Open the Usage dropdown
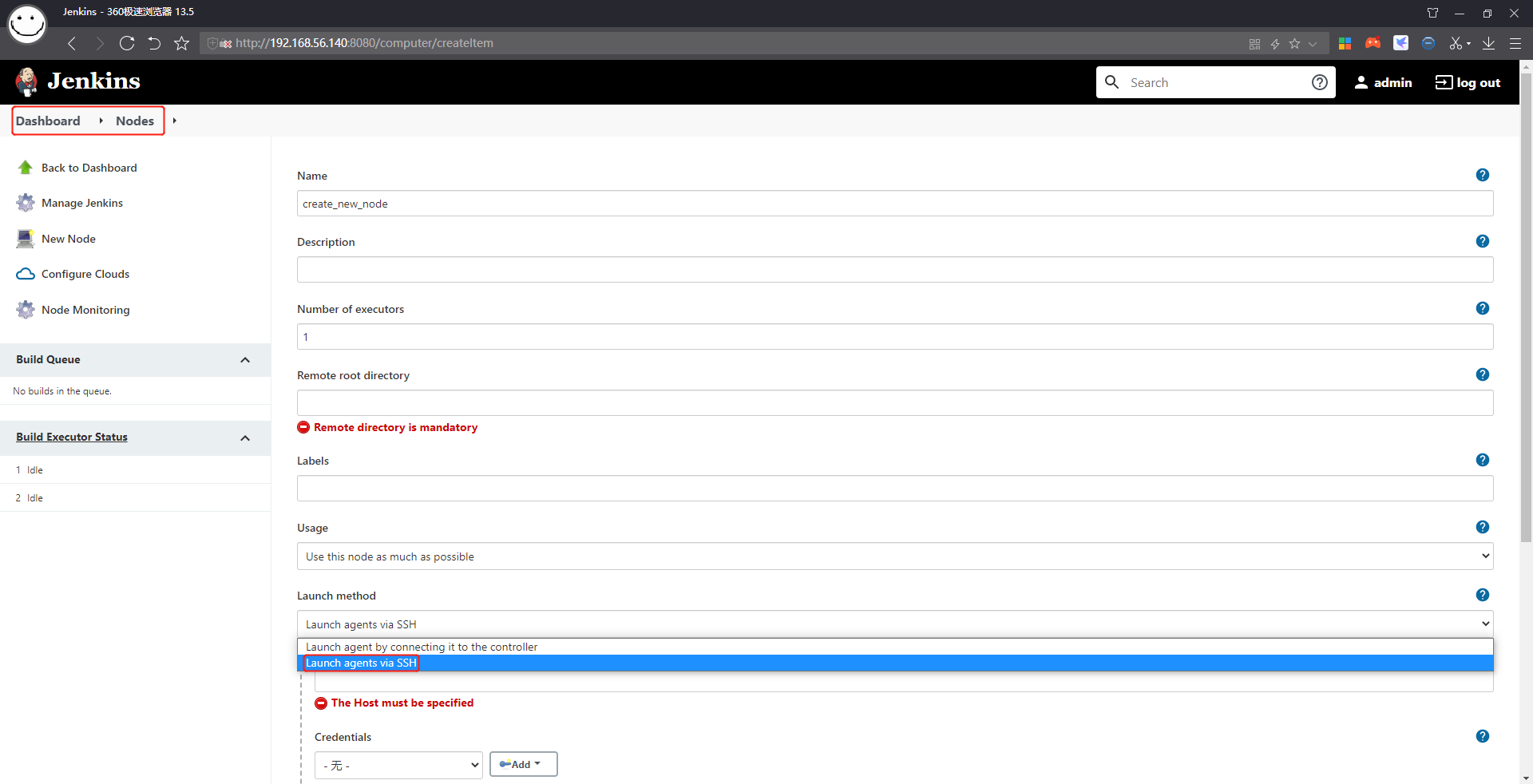 pyautogui.click(x=895, y=556)
